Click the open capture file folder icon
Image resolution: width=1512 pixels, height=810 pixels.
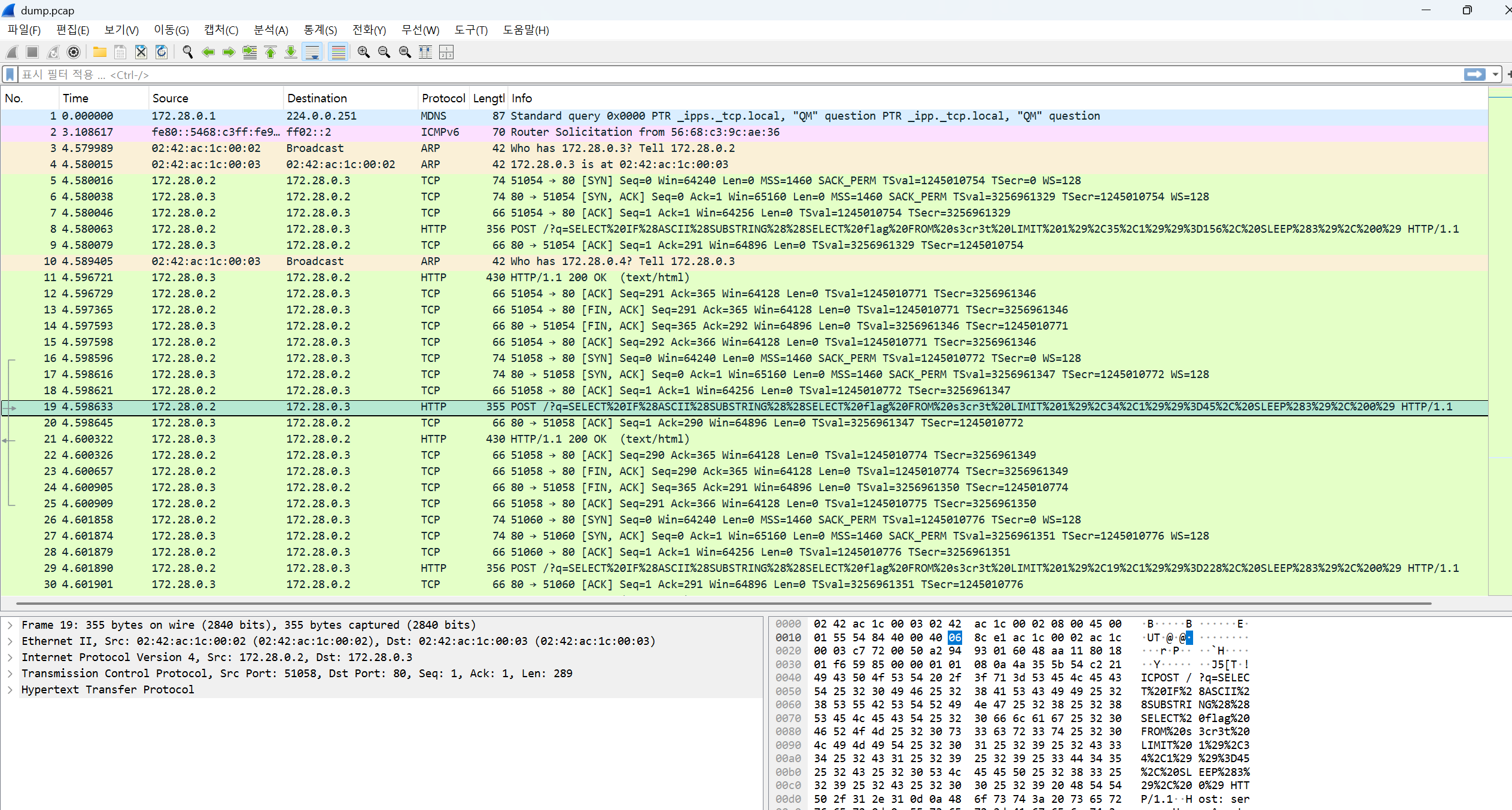pos(99,53)
